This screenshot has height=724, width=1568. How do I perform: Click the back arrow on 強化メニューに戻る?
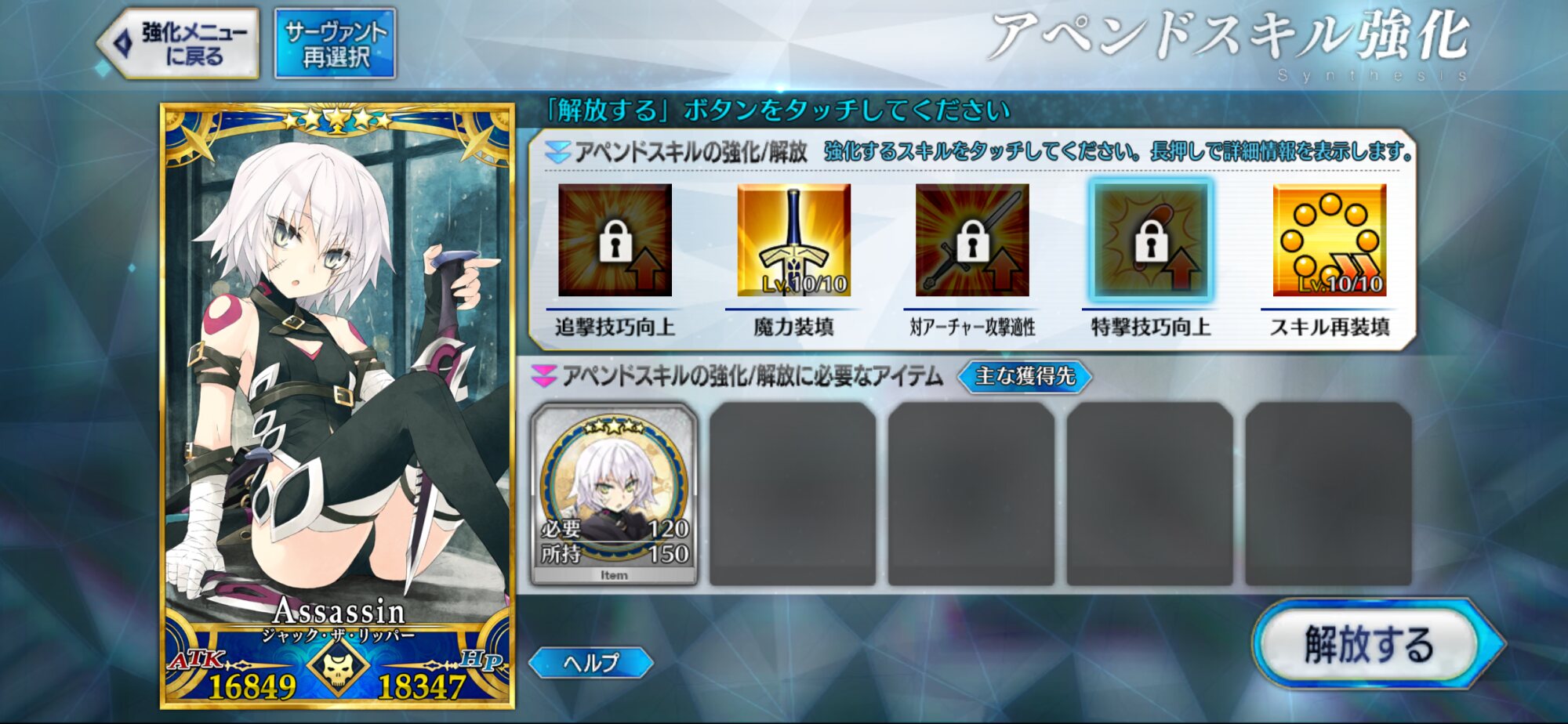click(x=122, y=43)
